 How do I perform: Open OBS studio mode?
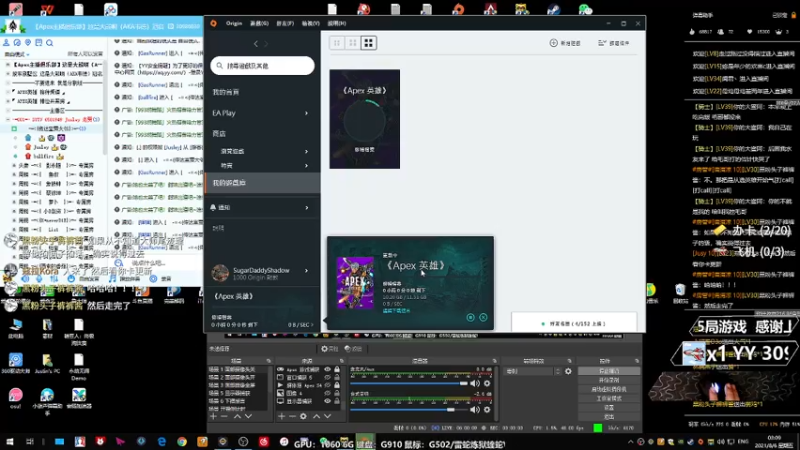coord(609,399)
